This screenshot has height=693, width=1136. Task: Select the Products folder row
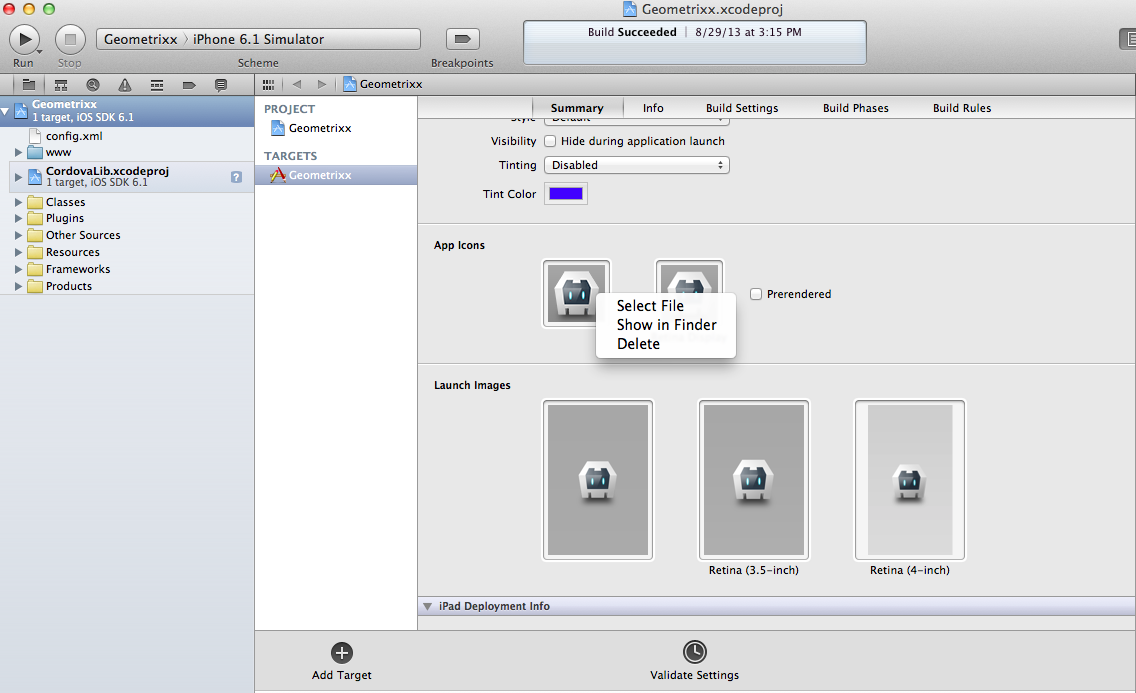click(x=127, y=286)
